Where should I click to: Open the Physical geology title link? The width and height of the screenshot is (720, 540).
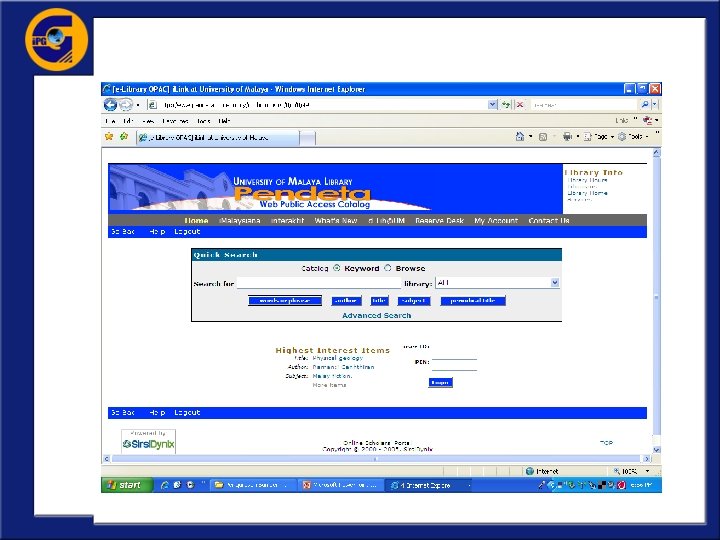[338, 358]
